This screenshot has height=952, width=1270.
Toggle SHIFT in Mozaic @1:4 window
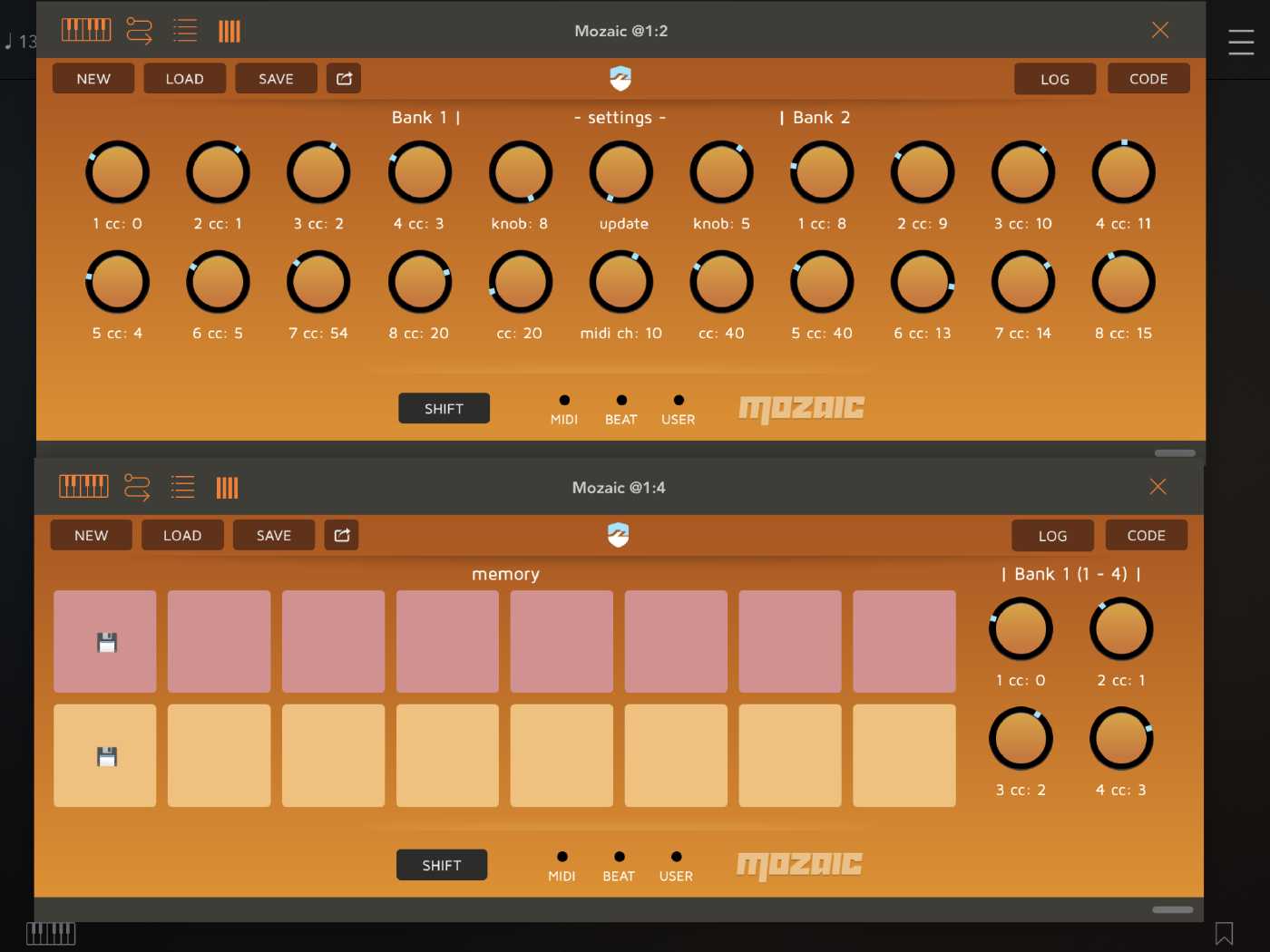coord(442,865)
